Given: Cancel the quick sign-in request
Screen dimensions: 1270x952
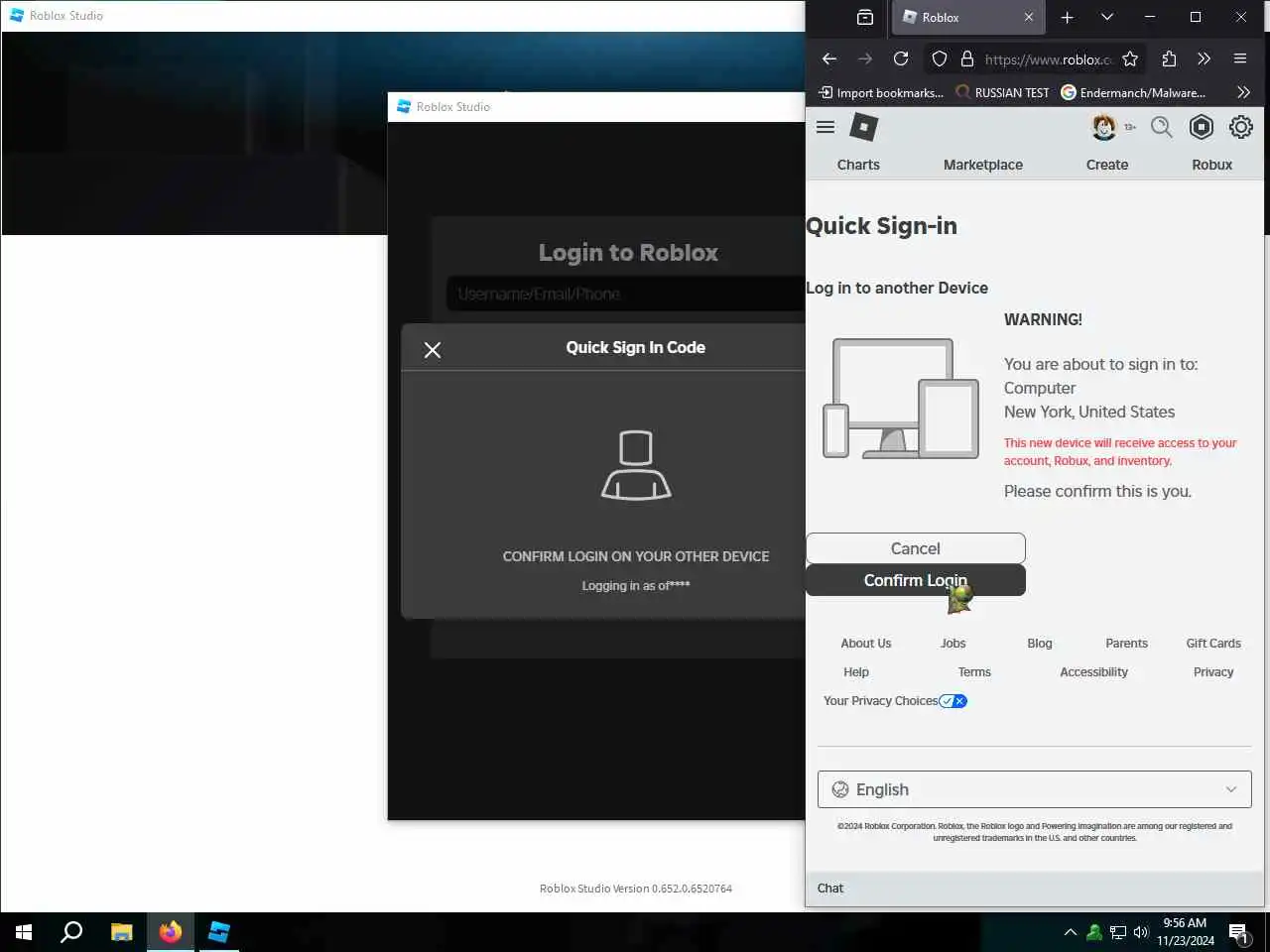Looking at the screenshot, I should pos(916,548).
